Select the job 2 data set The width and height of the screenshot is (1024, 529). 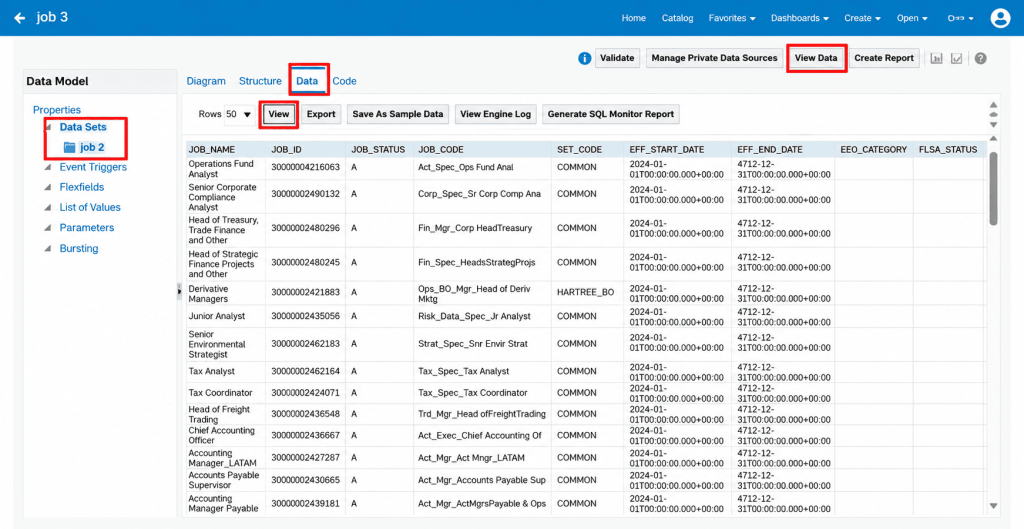pos(93,148)
